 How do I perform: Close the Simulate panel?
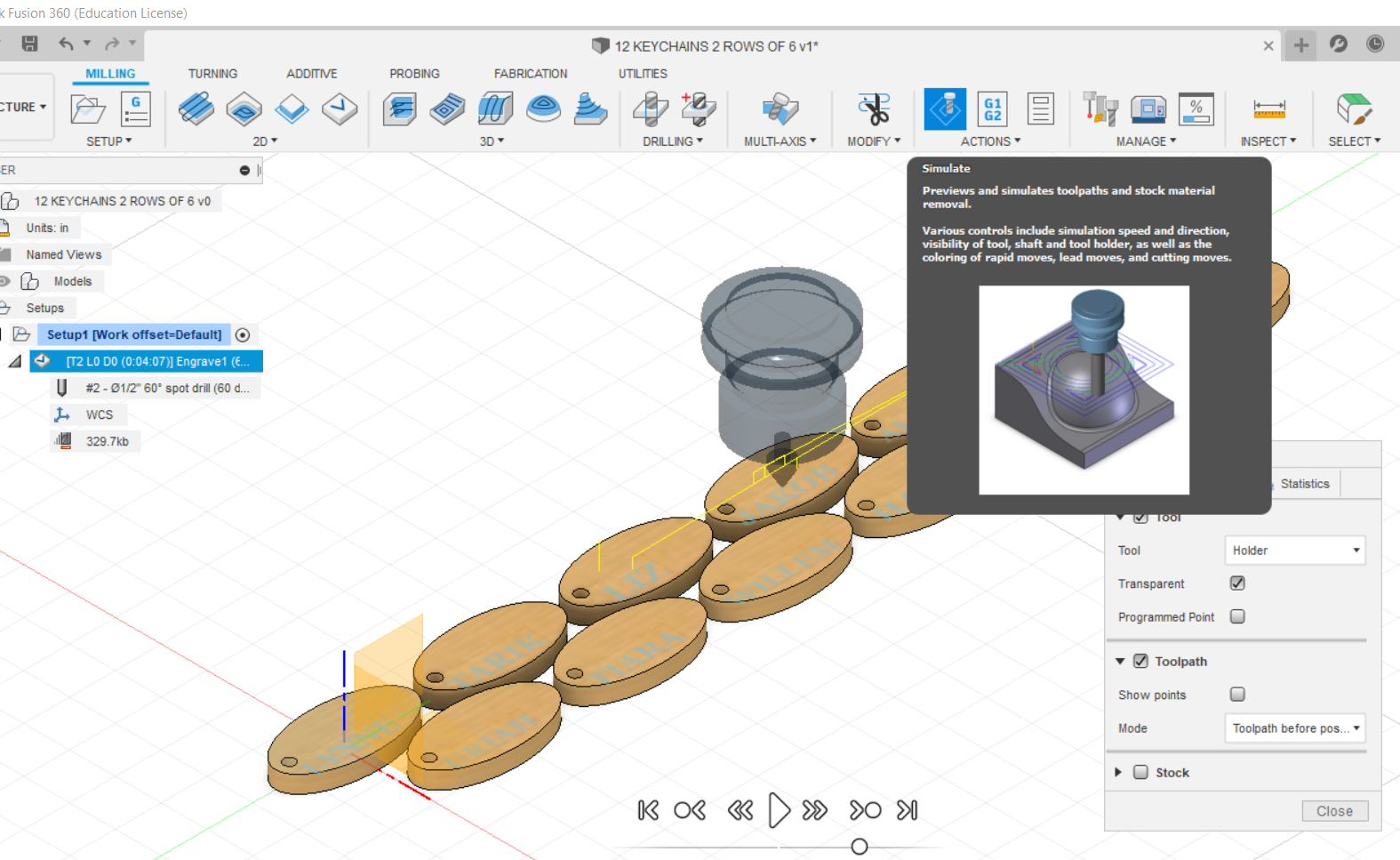1335,811
